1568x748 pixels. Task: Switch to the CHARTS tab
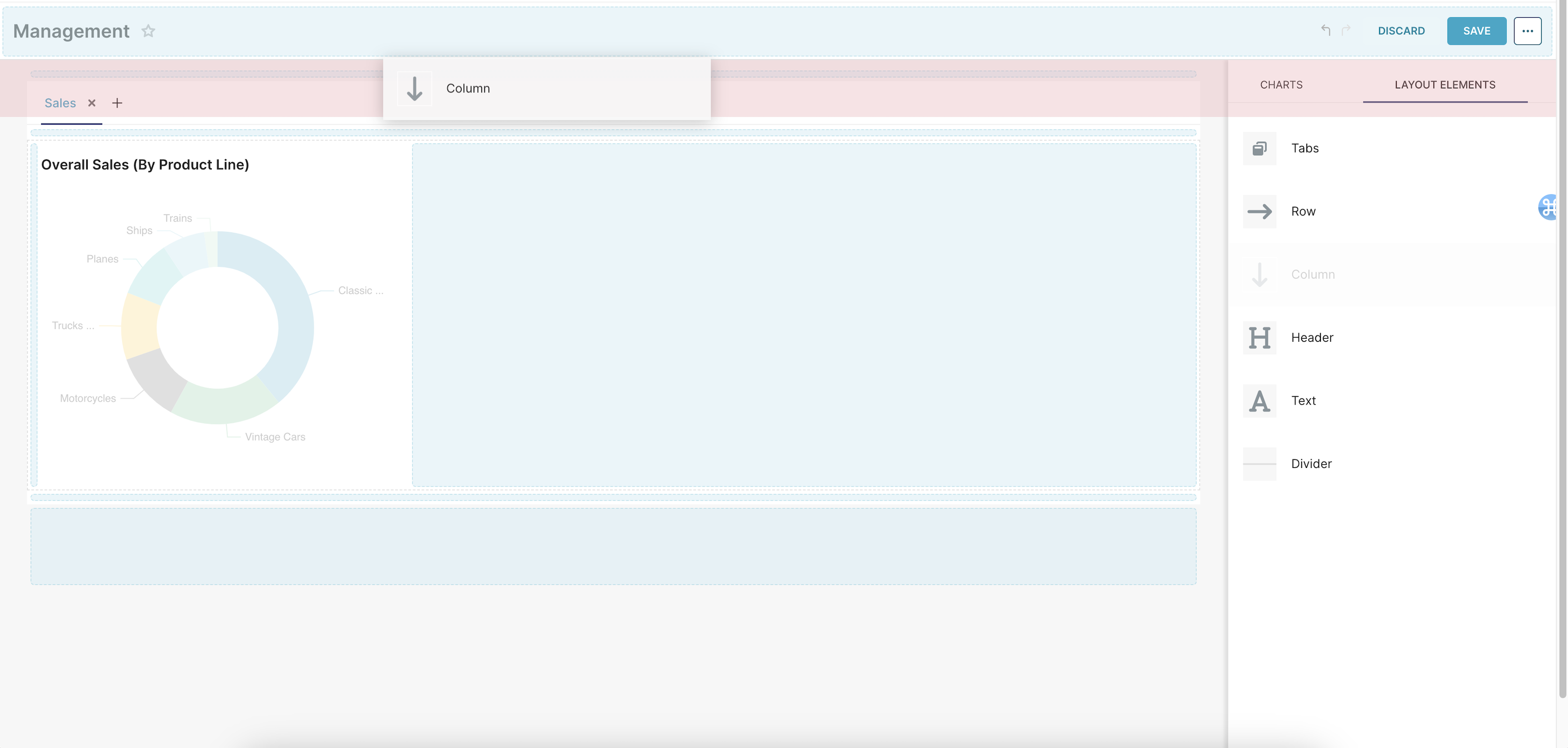1281,85
